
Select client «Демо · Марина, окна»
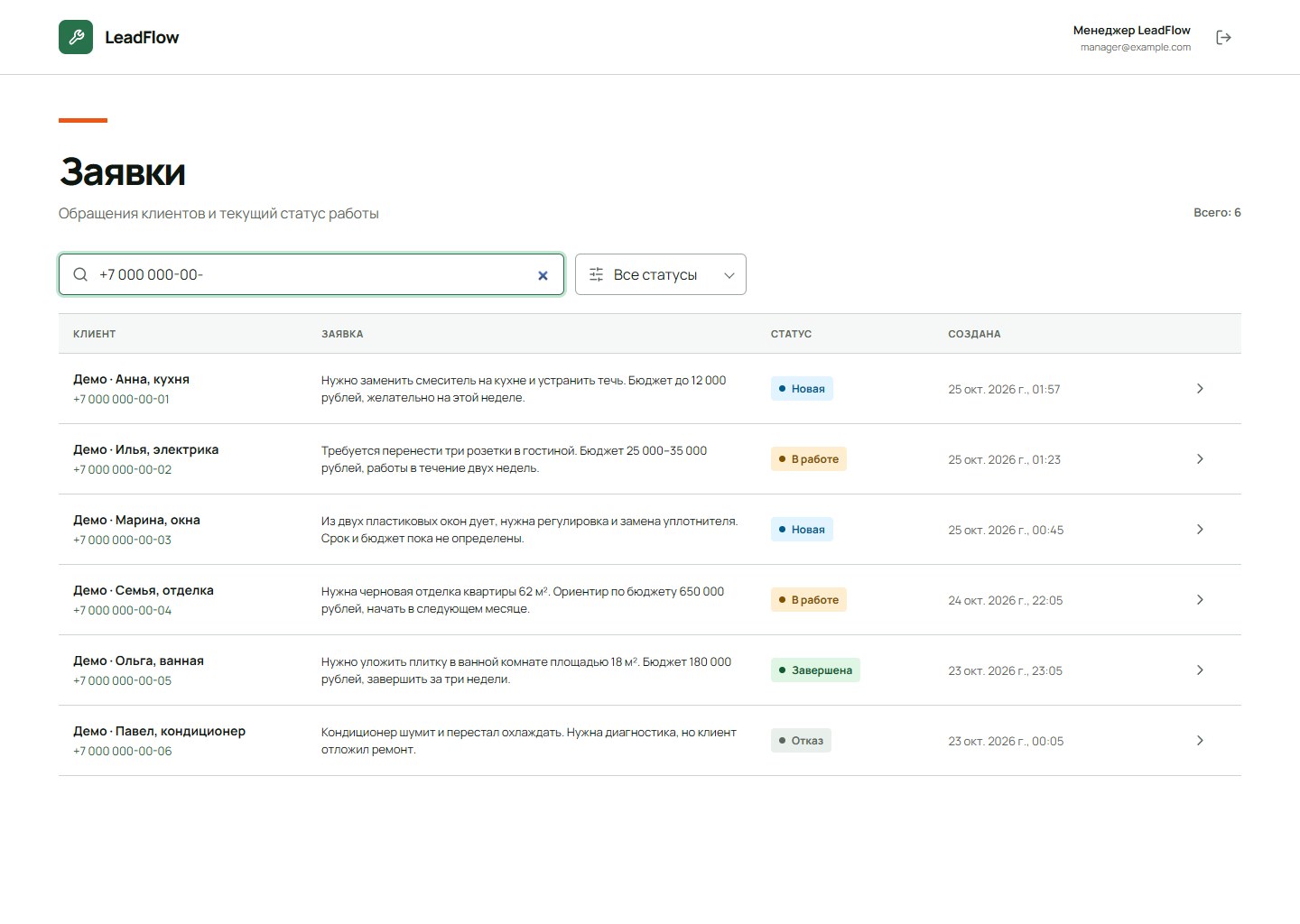(136, 520)
